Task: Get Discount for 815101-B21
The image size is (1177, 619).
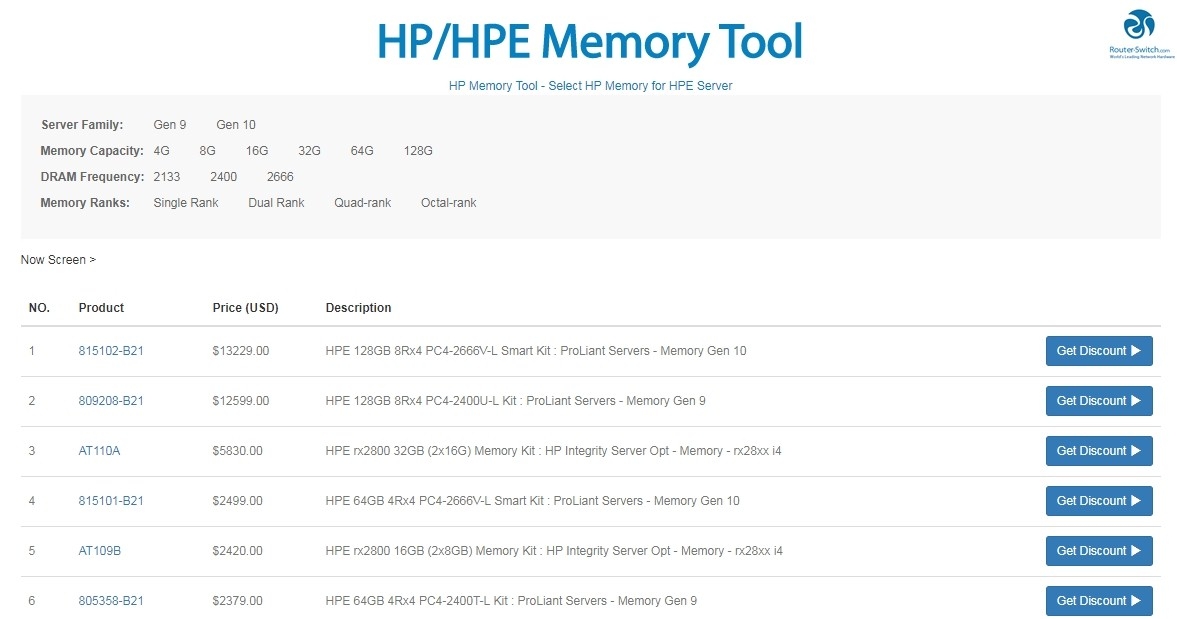Action: coord(1099,501)
